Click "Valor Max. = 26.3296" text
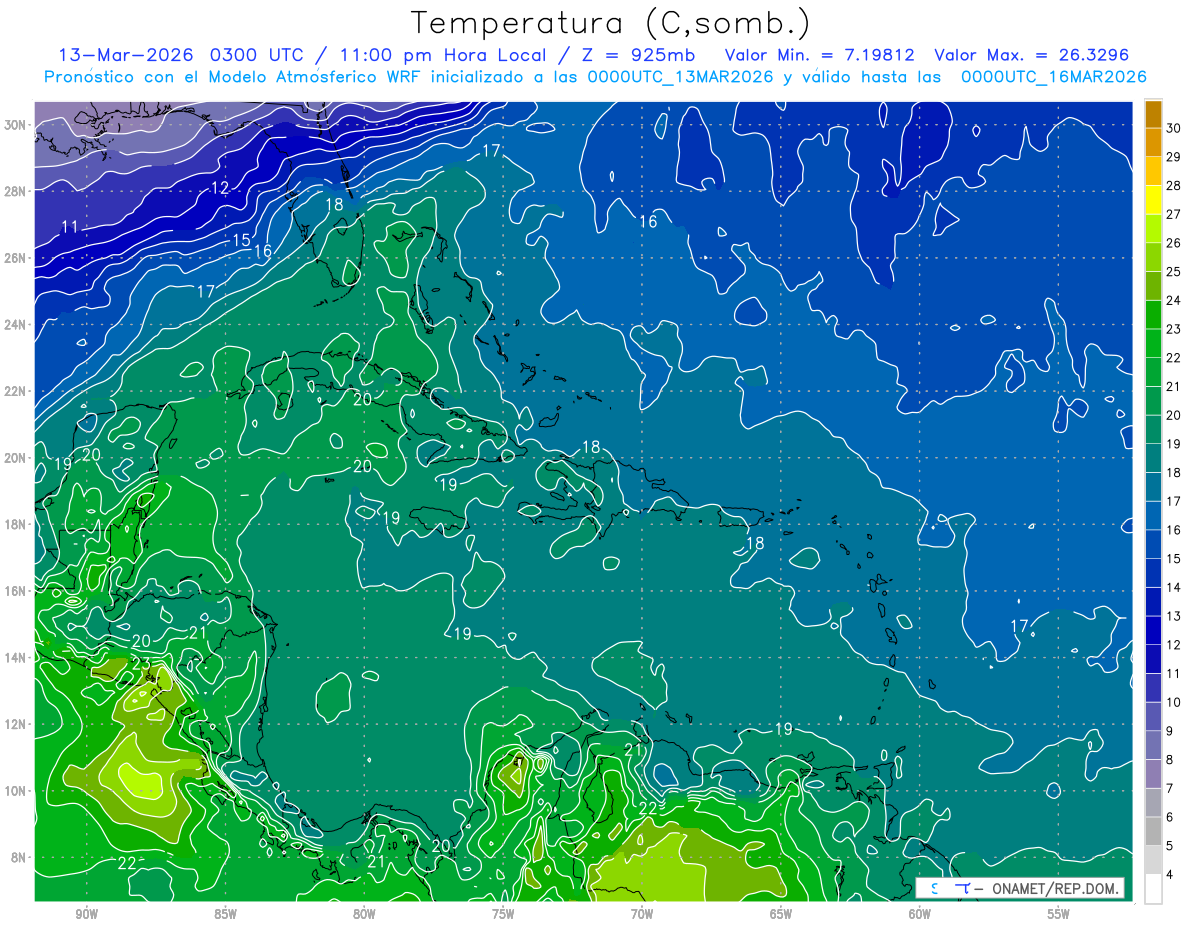This screenshot has height=927, width=1200. 1032,55
